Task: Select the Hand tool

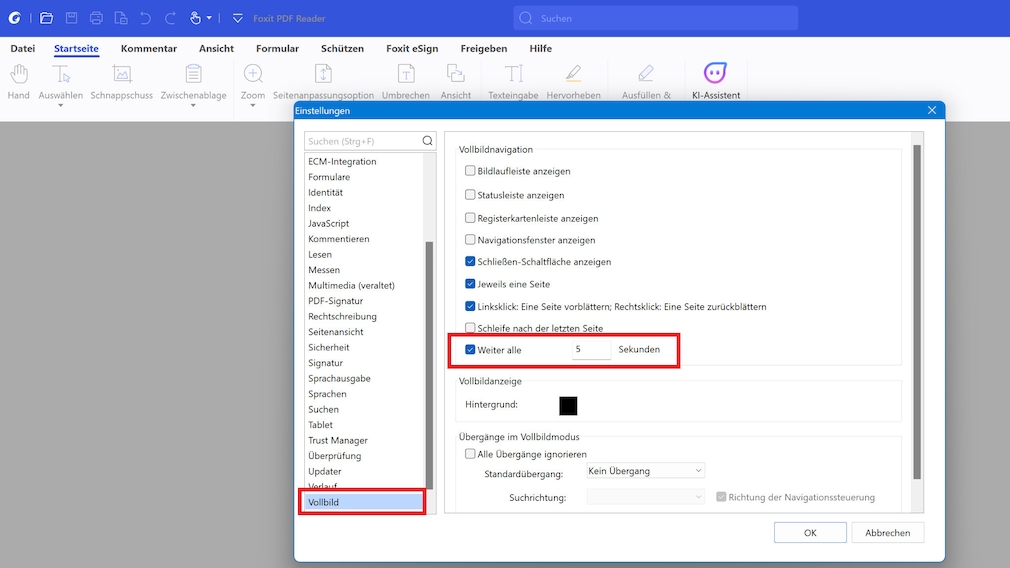Action: [x=18, y=74]
